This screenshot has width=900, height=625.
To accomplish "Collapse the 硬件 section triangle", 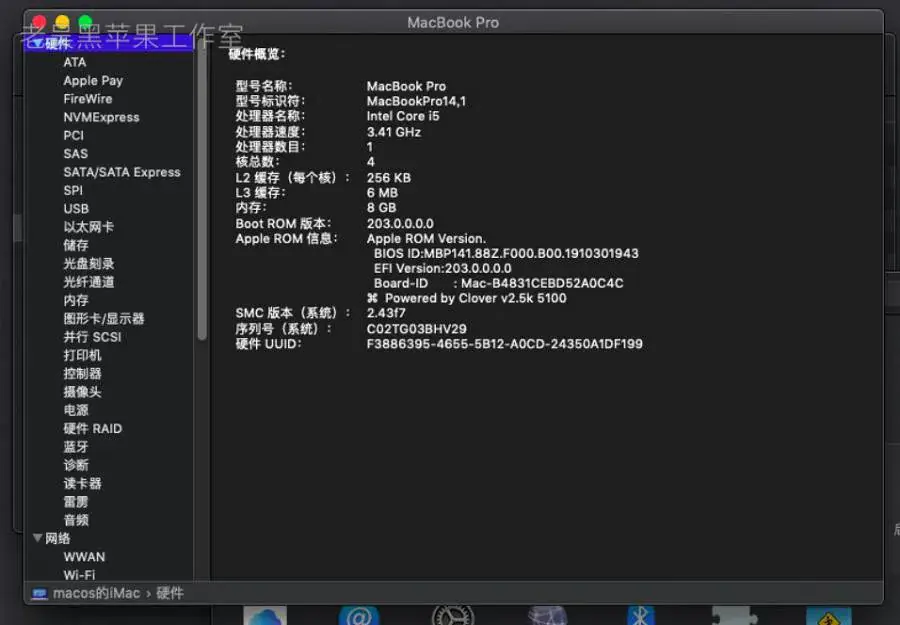I will coord(38,43).
